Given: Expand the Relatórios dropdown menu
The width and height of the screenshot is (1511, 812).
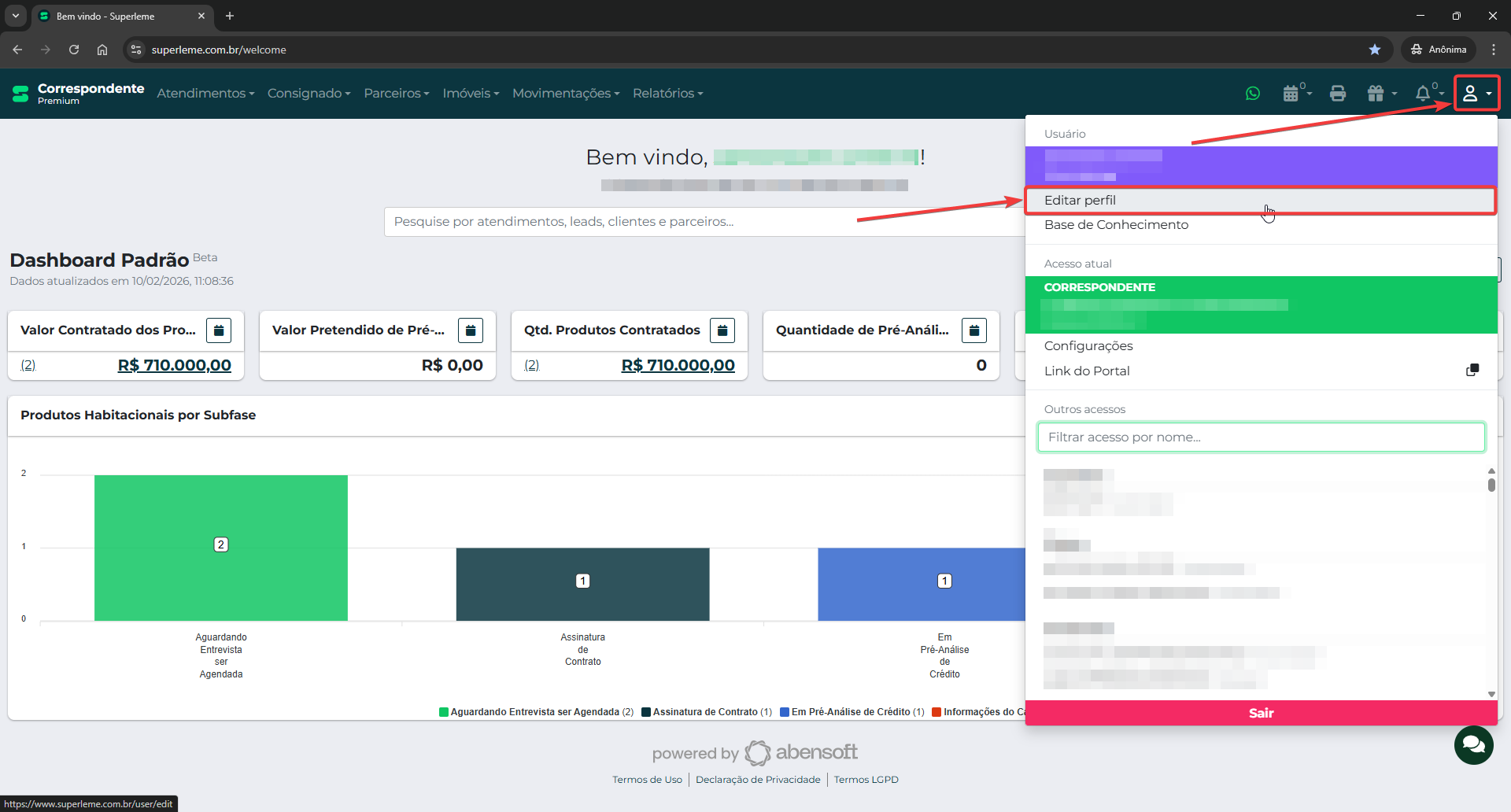Looking at the screenshot, I should click(667, 94).
